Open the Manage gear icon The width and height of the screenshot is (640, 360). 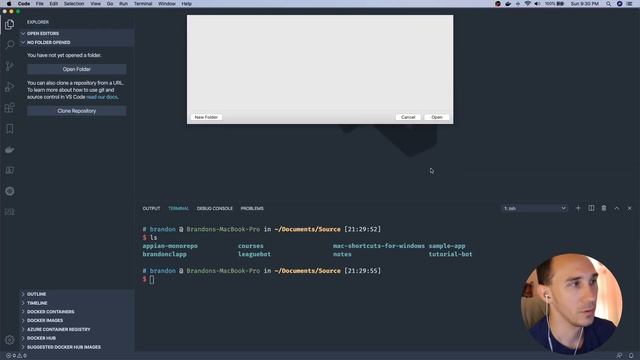pyautogui.click(x=9, y=340)
